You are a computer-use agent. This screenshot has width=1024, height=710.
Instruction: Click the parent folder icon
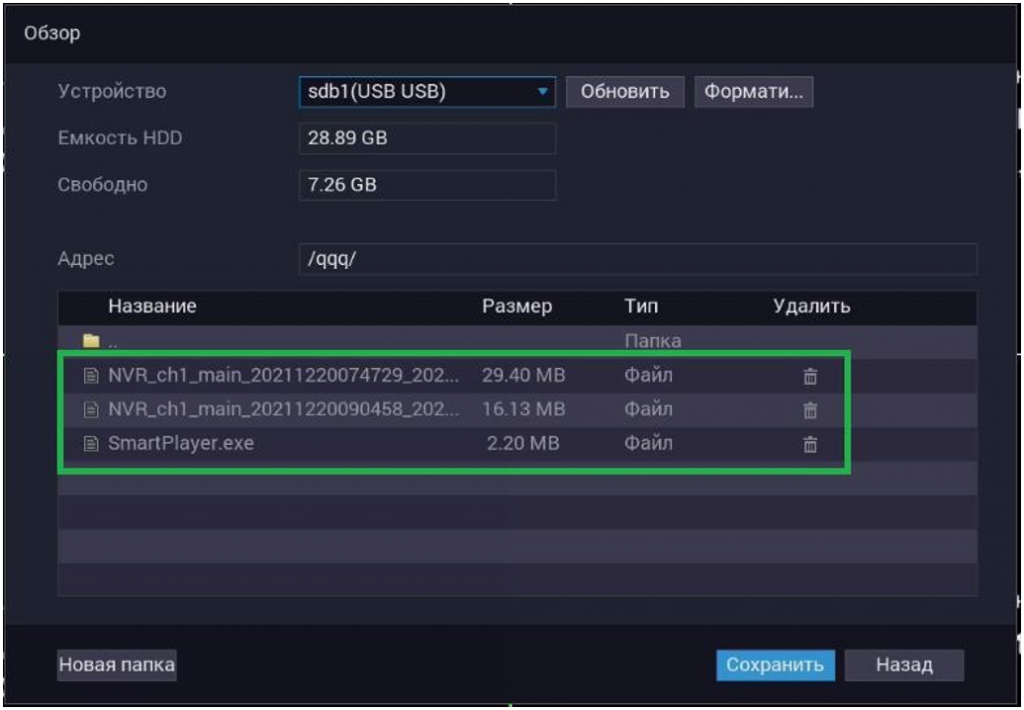click(92, 342)
